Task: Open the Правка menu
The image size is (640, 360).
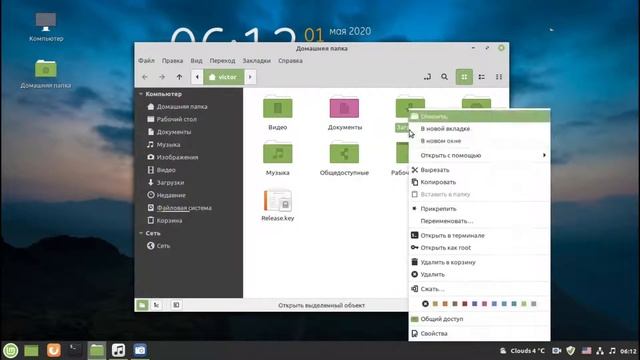Action: (172, 60)
